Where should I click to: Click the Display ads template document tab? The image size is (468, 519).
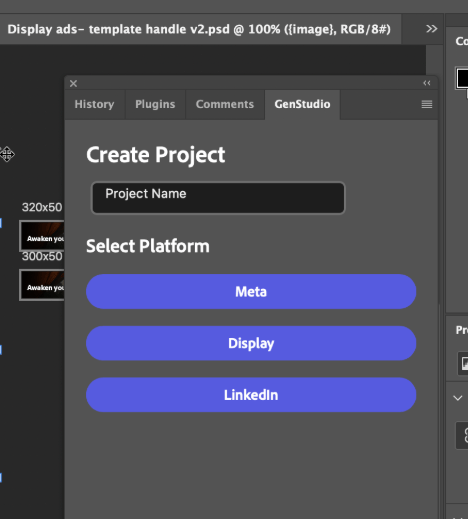pos(199,29)
